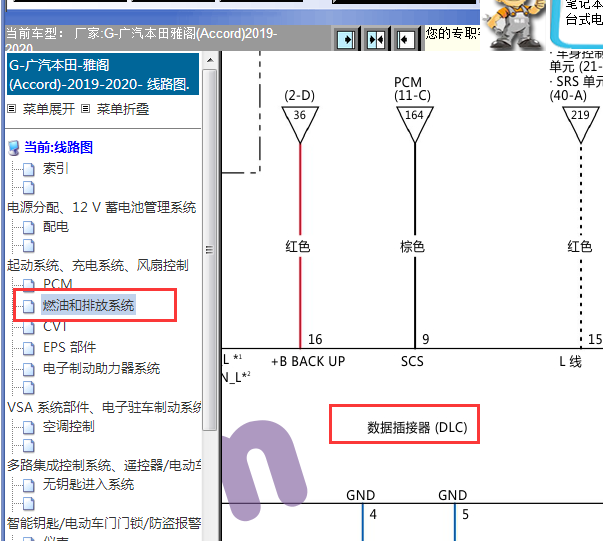Open the CVT tree item
This screenshot has height=541, width=603.
click(55, 326)
